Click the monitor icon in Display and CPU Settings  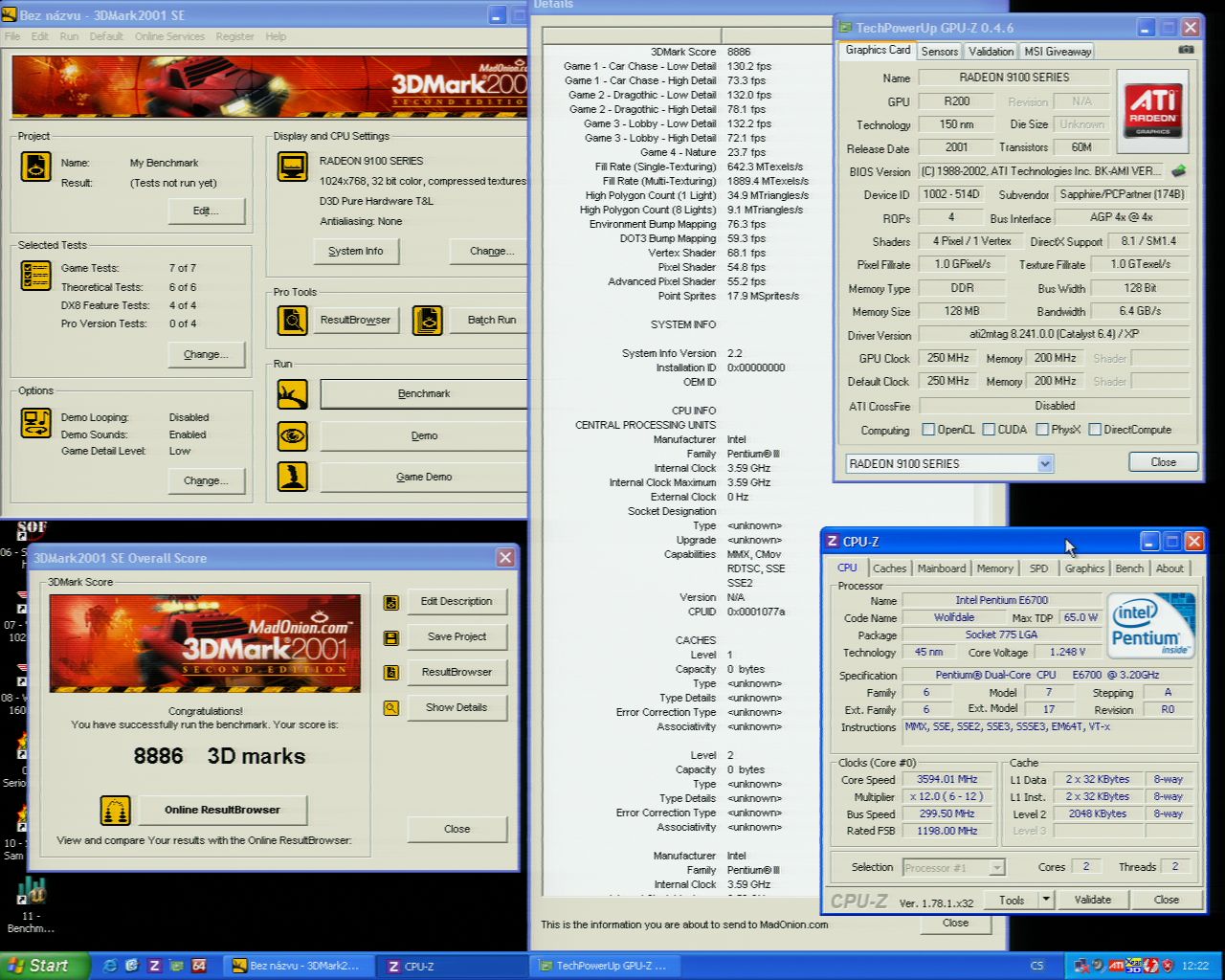(292, 167)
